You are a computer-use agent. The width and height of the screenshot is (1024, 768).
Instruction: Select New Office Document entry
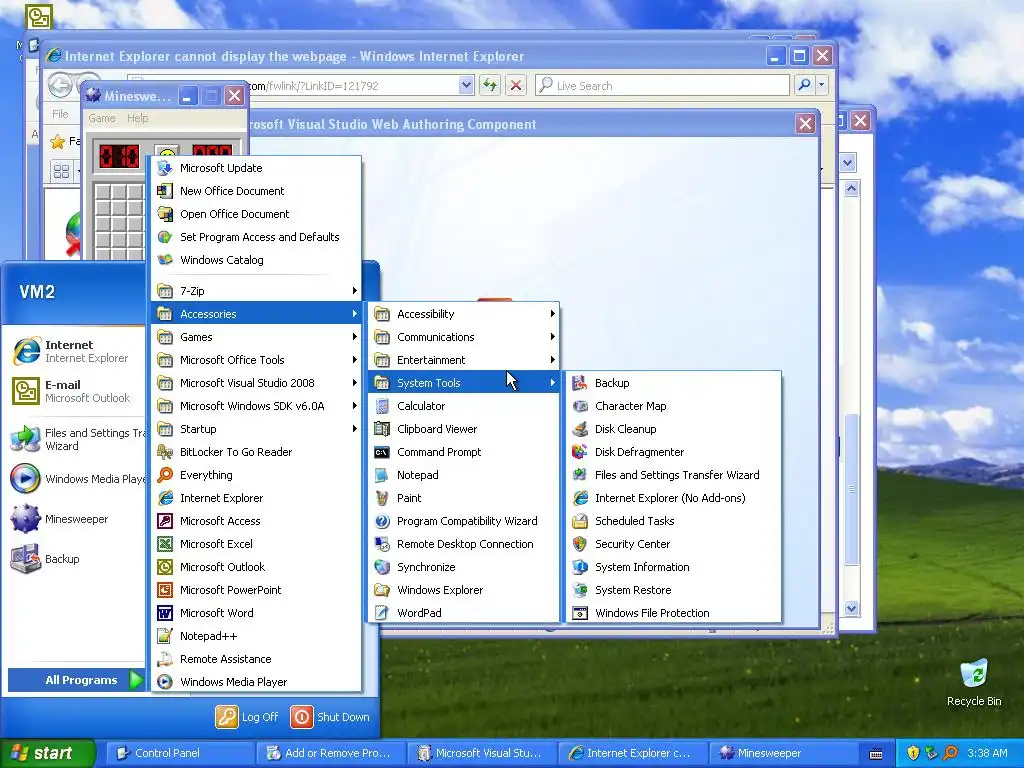256,191
